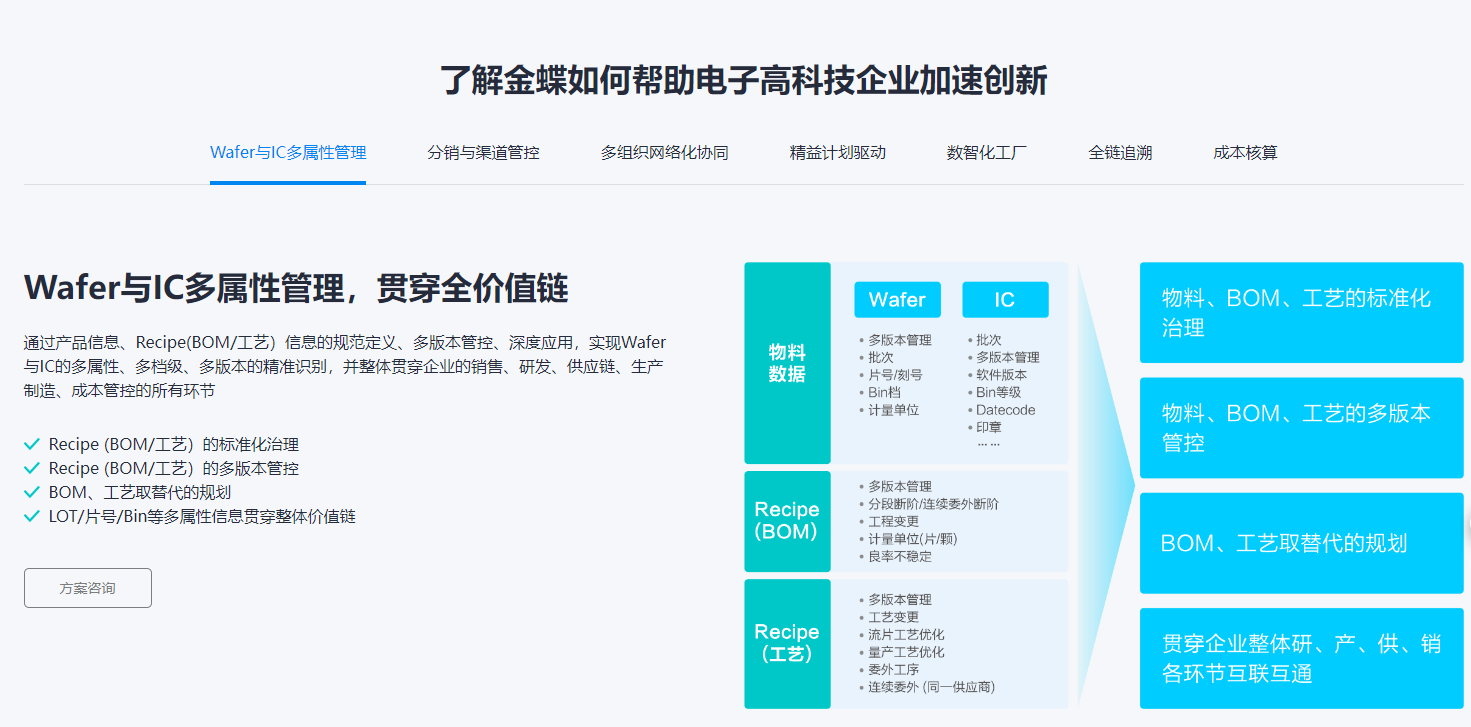The image size is (1471, 727).
Task: Click the green checkmark beside Recipe (BOM/工艺) 的标准化治理
Action: tap(33, 442)
